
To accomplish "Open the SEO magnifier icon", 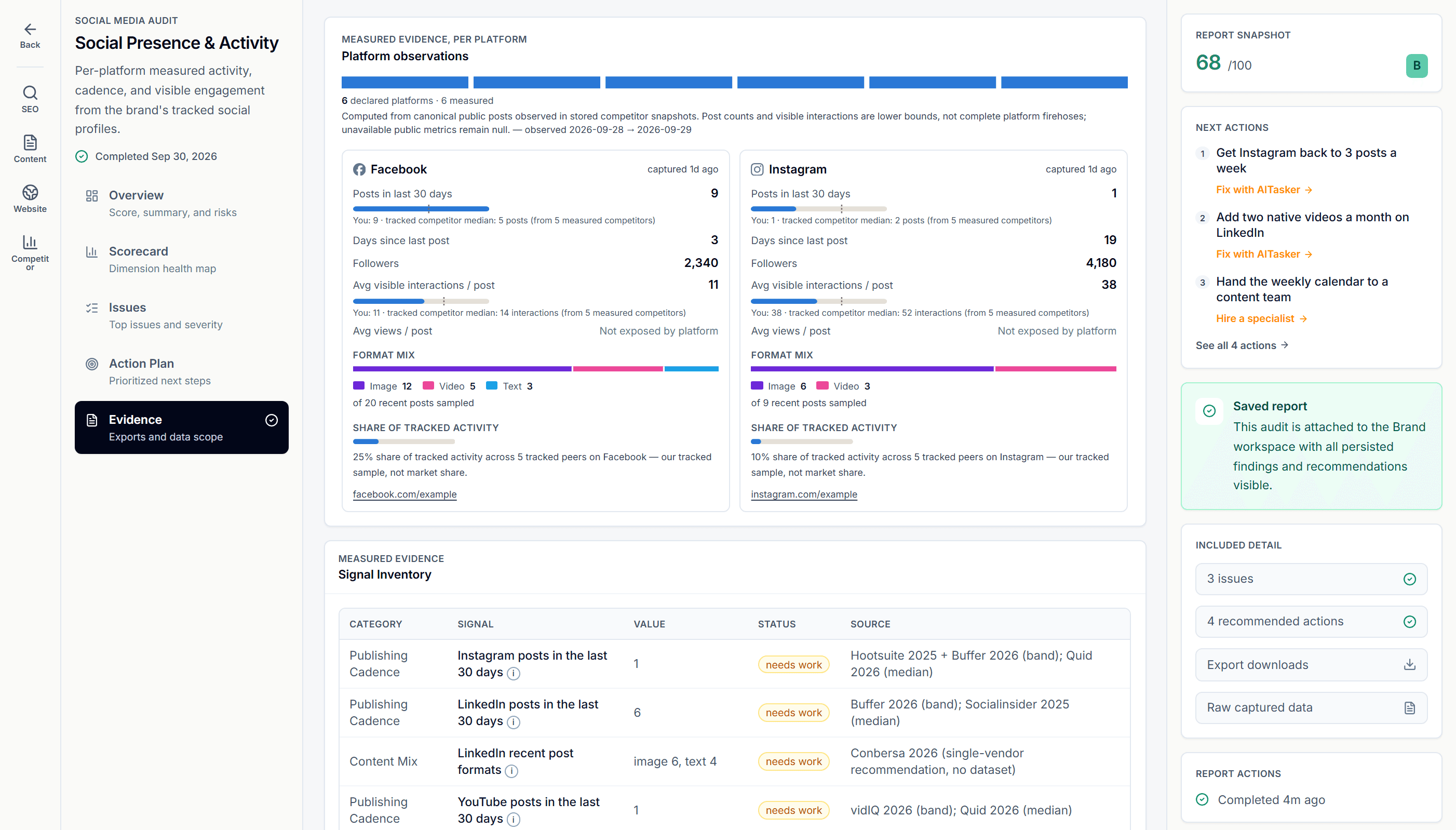I will point(30,92).
